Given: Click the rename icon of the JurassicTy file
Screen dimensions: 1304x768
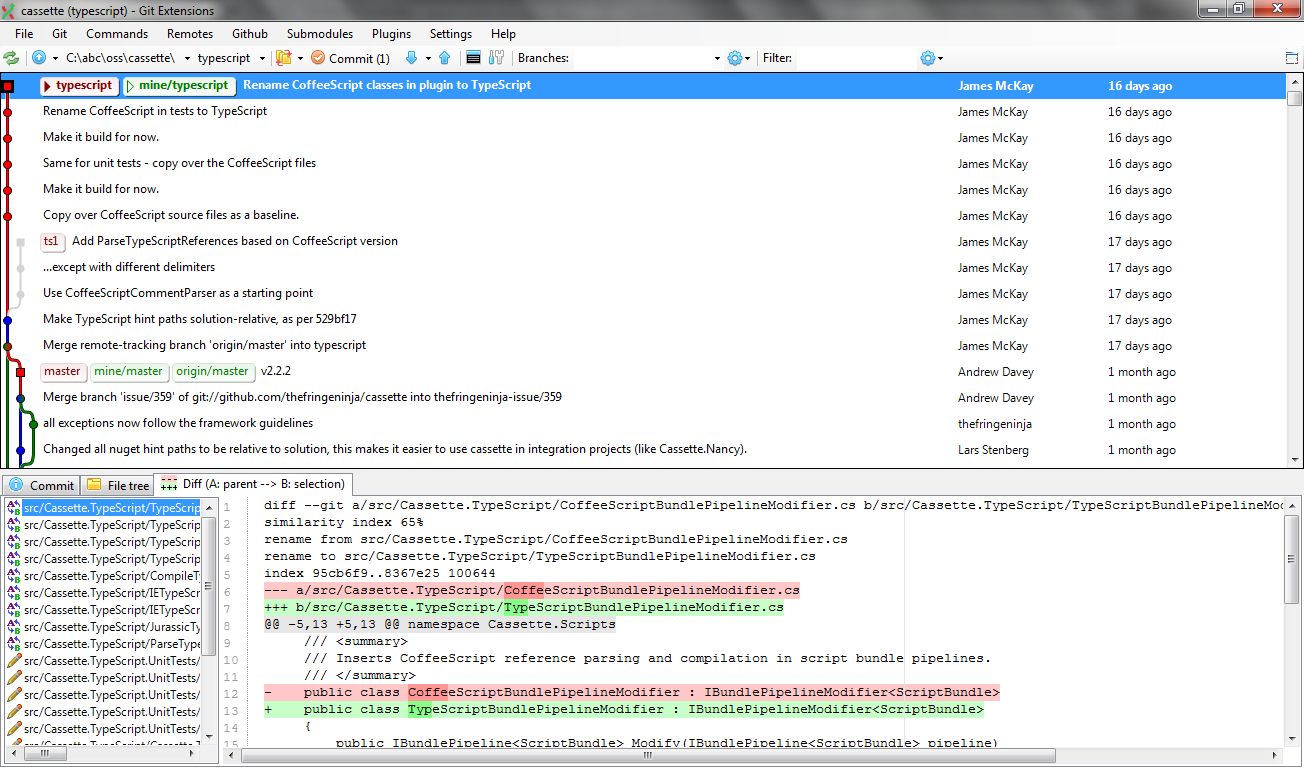Looking at the screenshot, I should click(x=14, y=627).
